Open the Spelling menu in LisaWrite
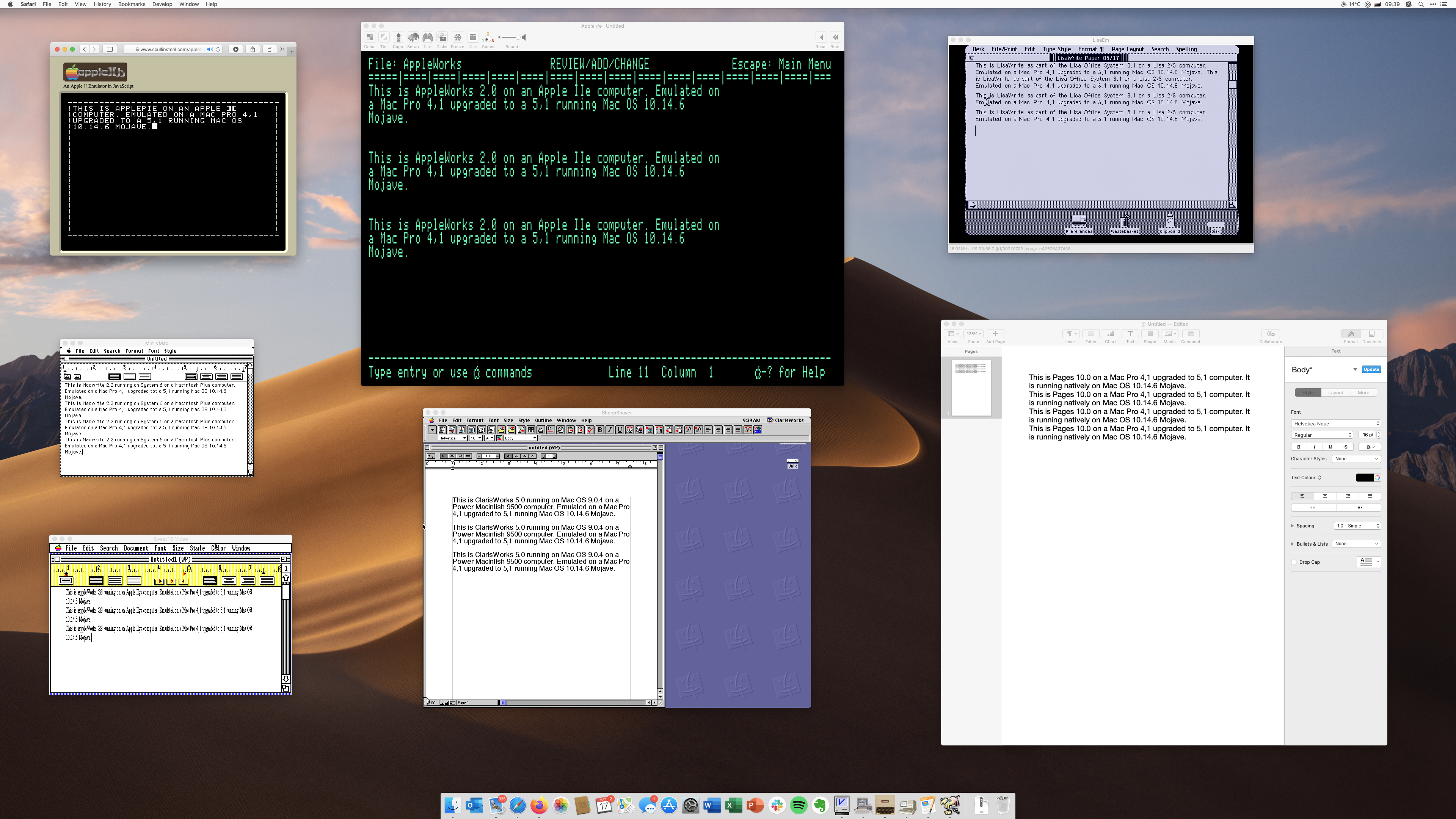1456x819 pixels. [x=1186, y=49]
